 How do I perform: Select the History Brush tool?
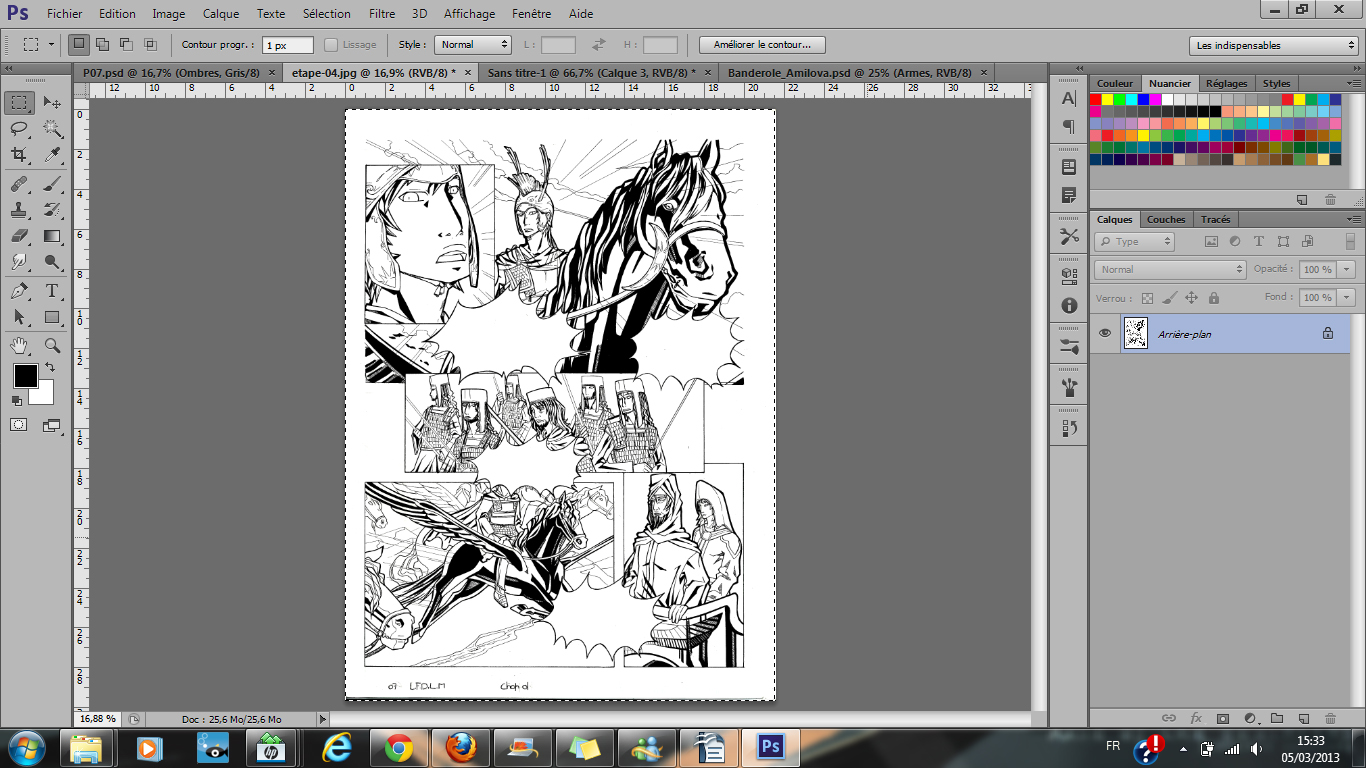[52, 210]
